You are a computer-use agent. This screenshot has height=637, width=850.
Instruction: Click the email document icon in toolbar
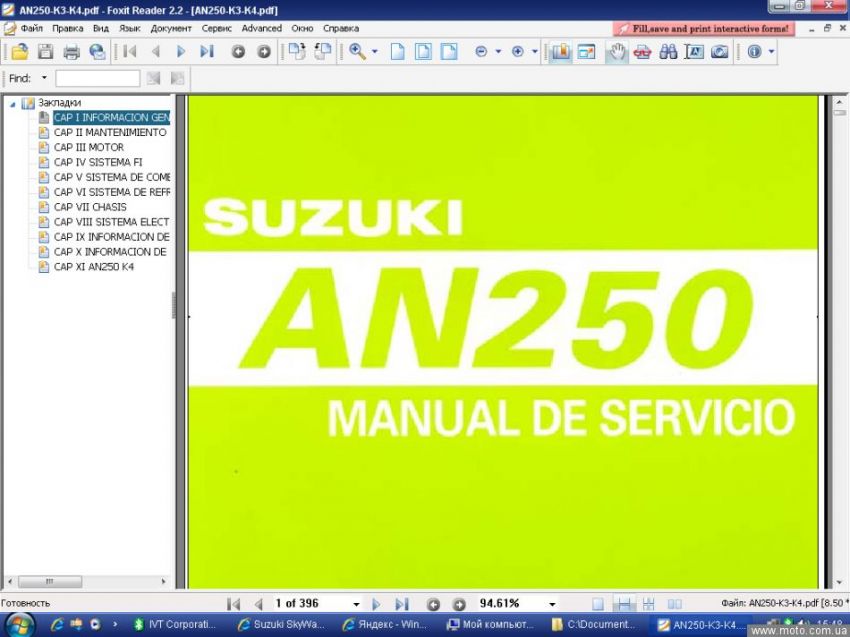click(x=98, y=52)
